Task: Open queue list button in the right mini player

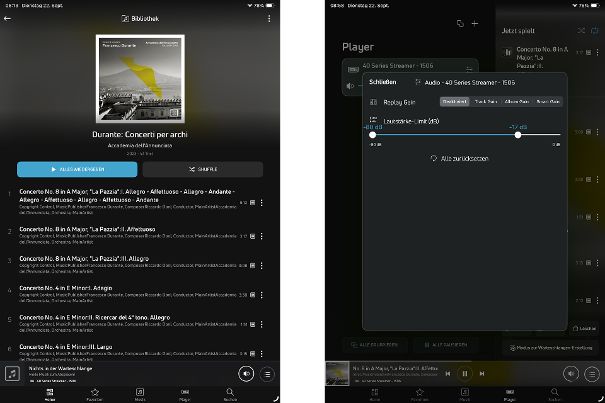Action: click(591, 374)
